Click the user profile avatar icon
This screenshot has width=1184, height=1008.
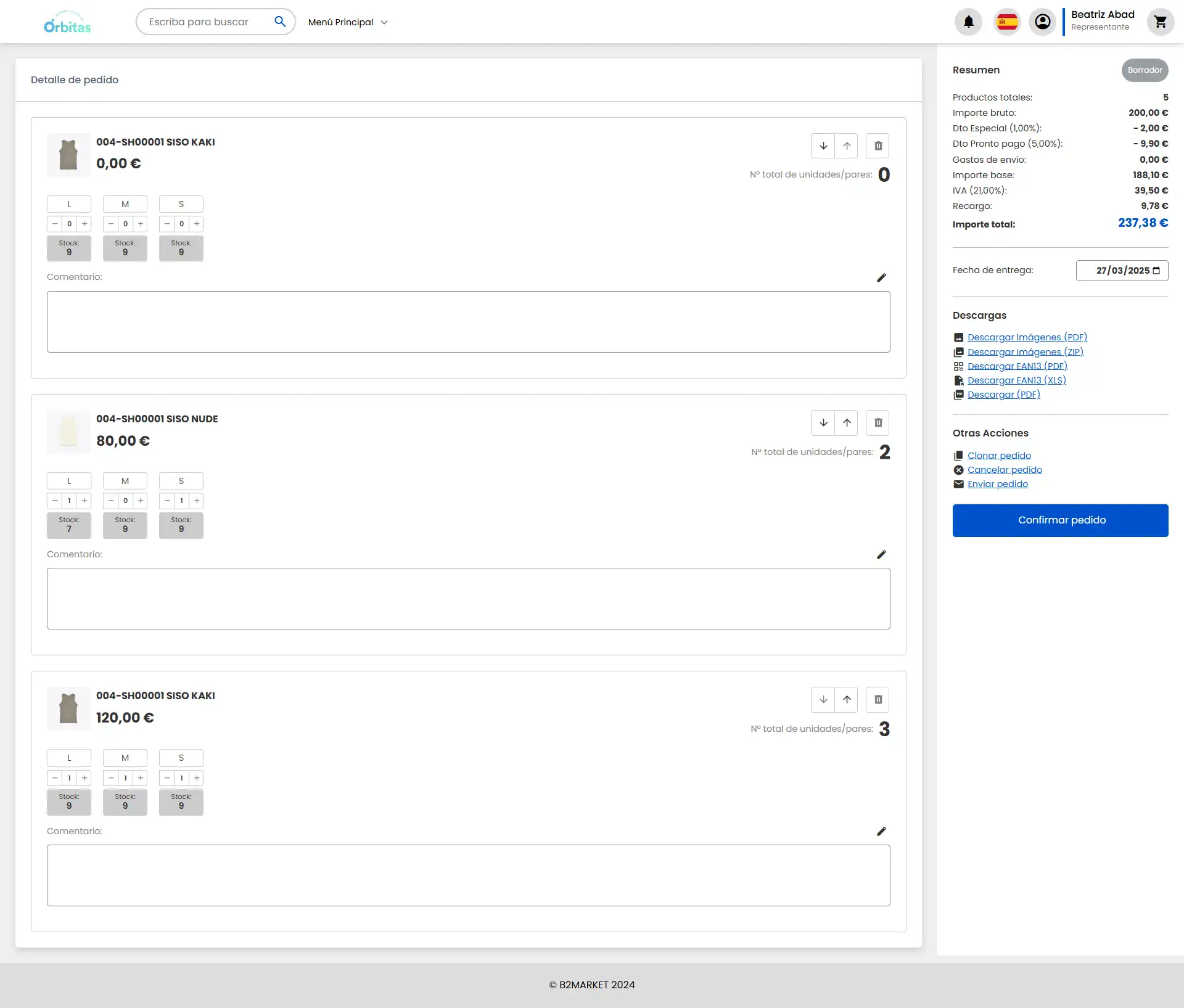point(1042,22)
